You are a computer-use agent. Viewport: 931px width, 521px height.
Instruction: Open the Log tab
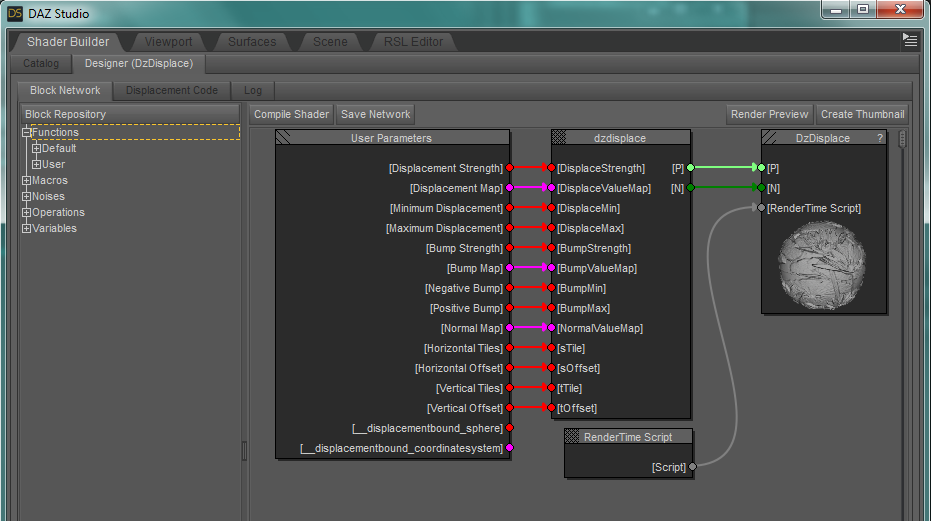[252, 90]
